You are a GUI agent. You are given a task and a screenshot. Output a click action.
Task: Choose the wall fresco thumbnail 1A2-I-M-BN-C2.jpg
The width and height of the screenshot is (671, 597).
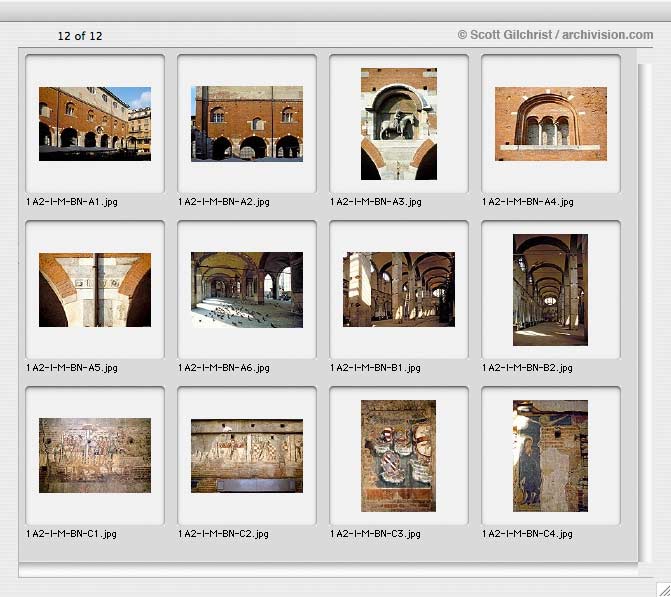tap(247, 456)
